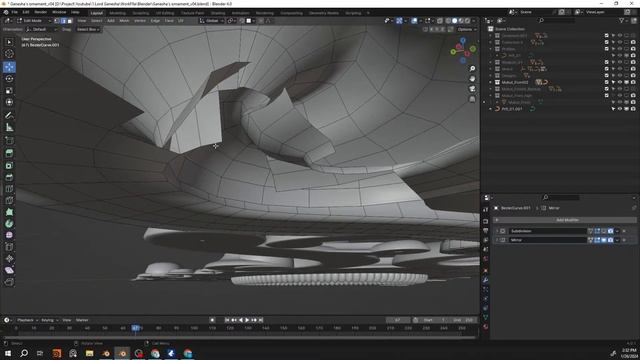Open the File menu
This screenshot has width=640, height=360.
(x=14, y=12)
